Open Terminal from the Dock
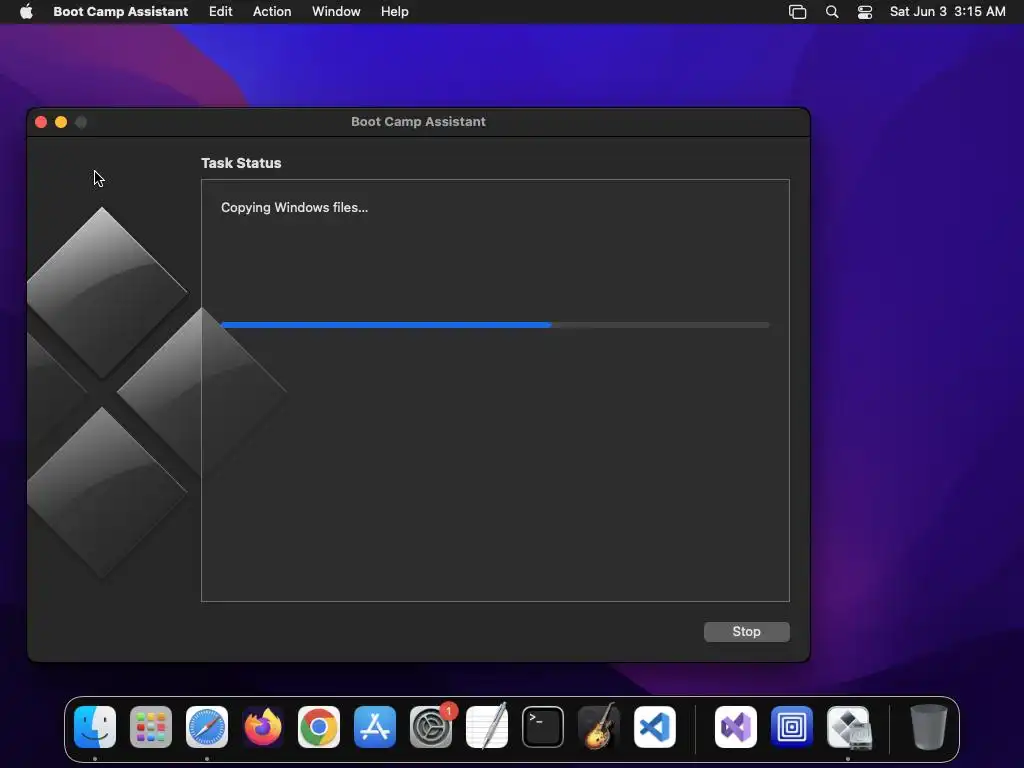1024x768 pixels. point(543,727)
